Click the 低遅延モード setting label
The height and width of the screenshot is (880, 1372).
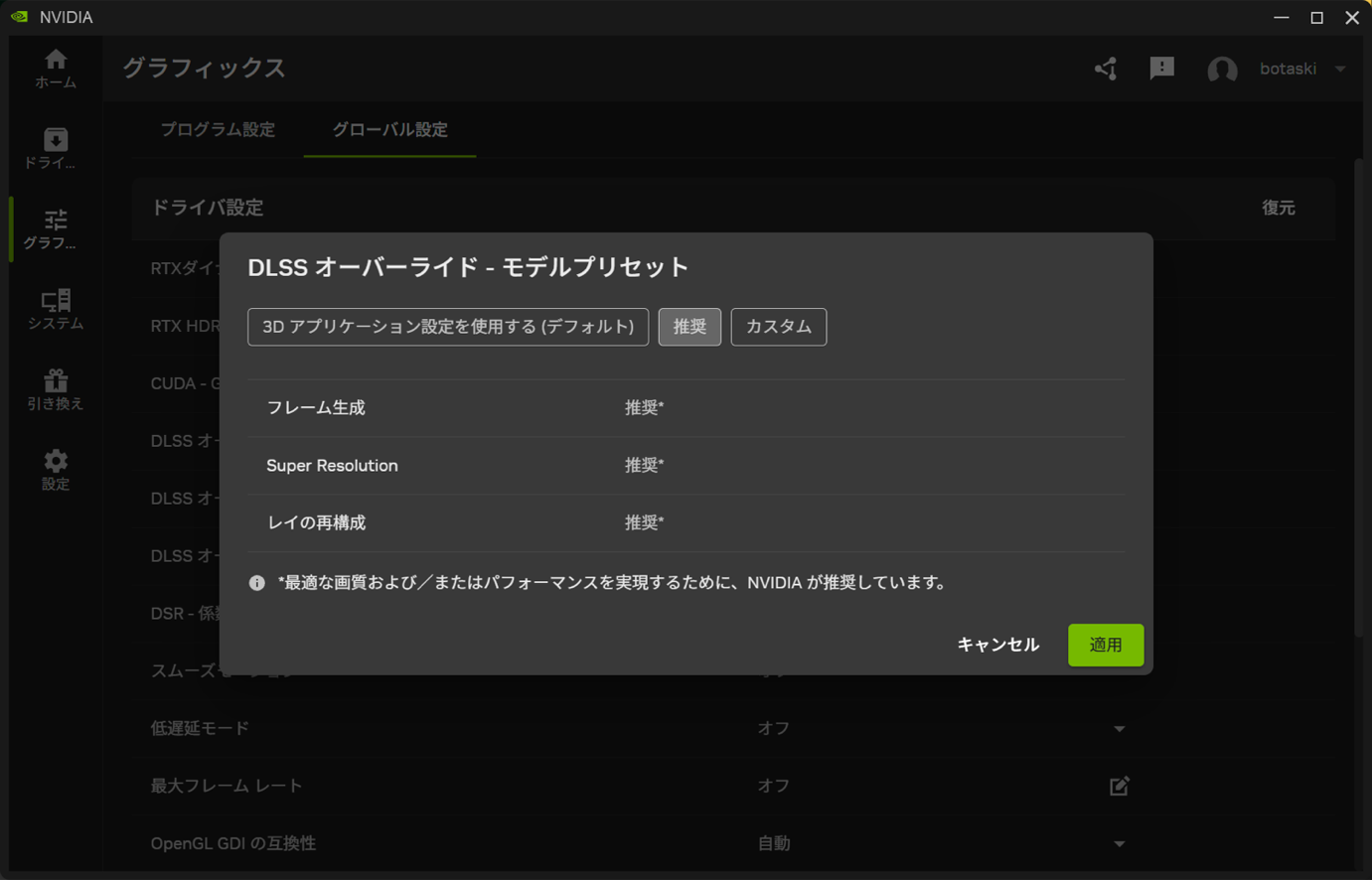[x=200, y=729]
